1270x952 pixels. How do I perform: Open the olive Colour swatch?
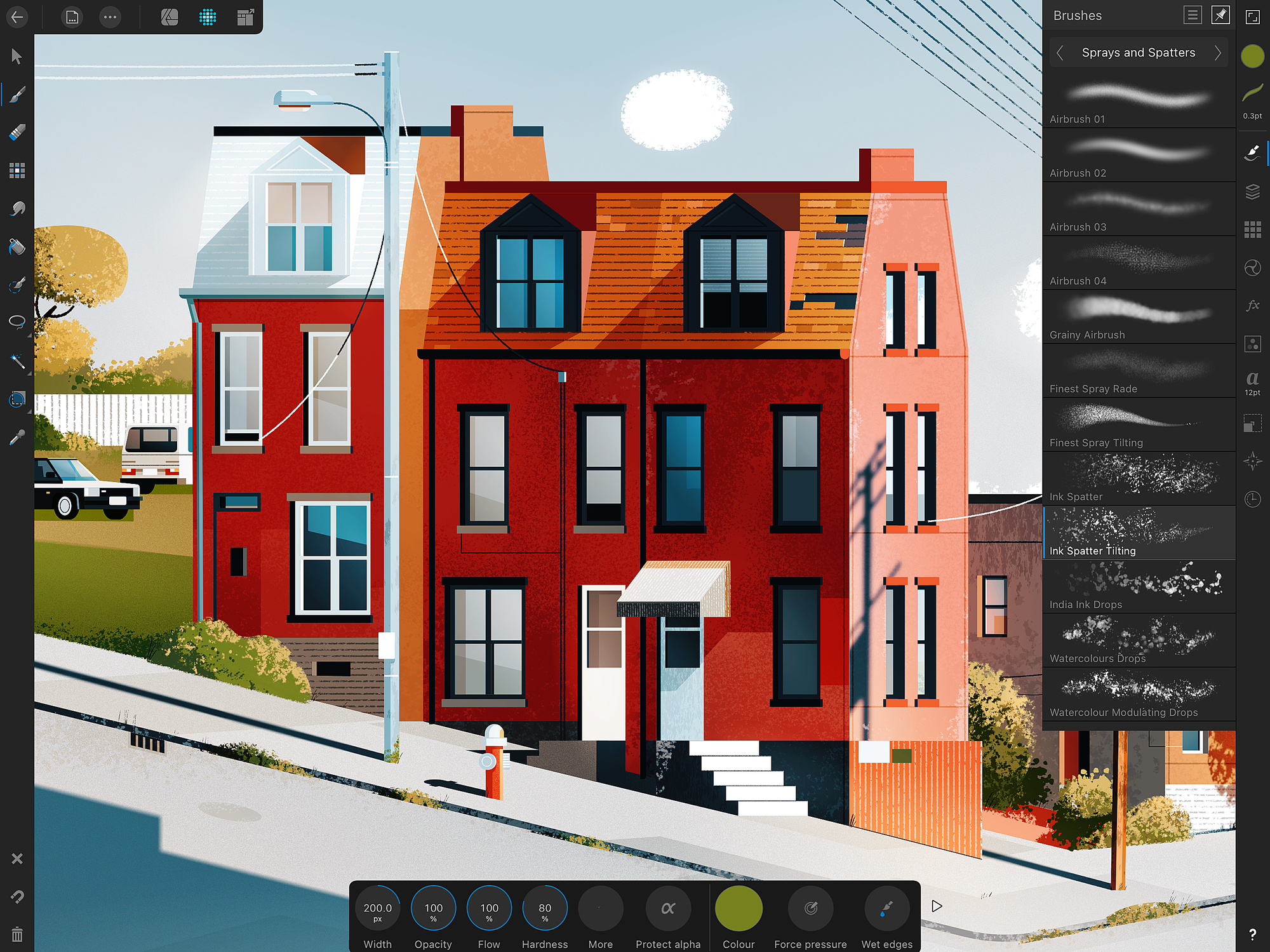(739, 909)
